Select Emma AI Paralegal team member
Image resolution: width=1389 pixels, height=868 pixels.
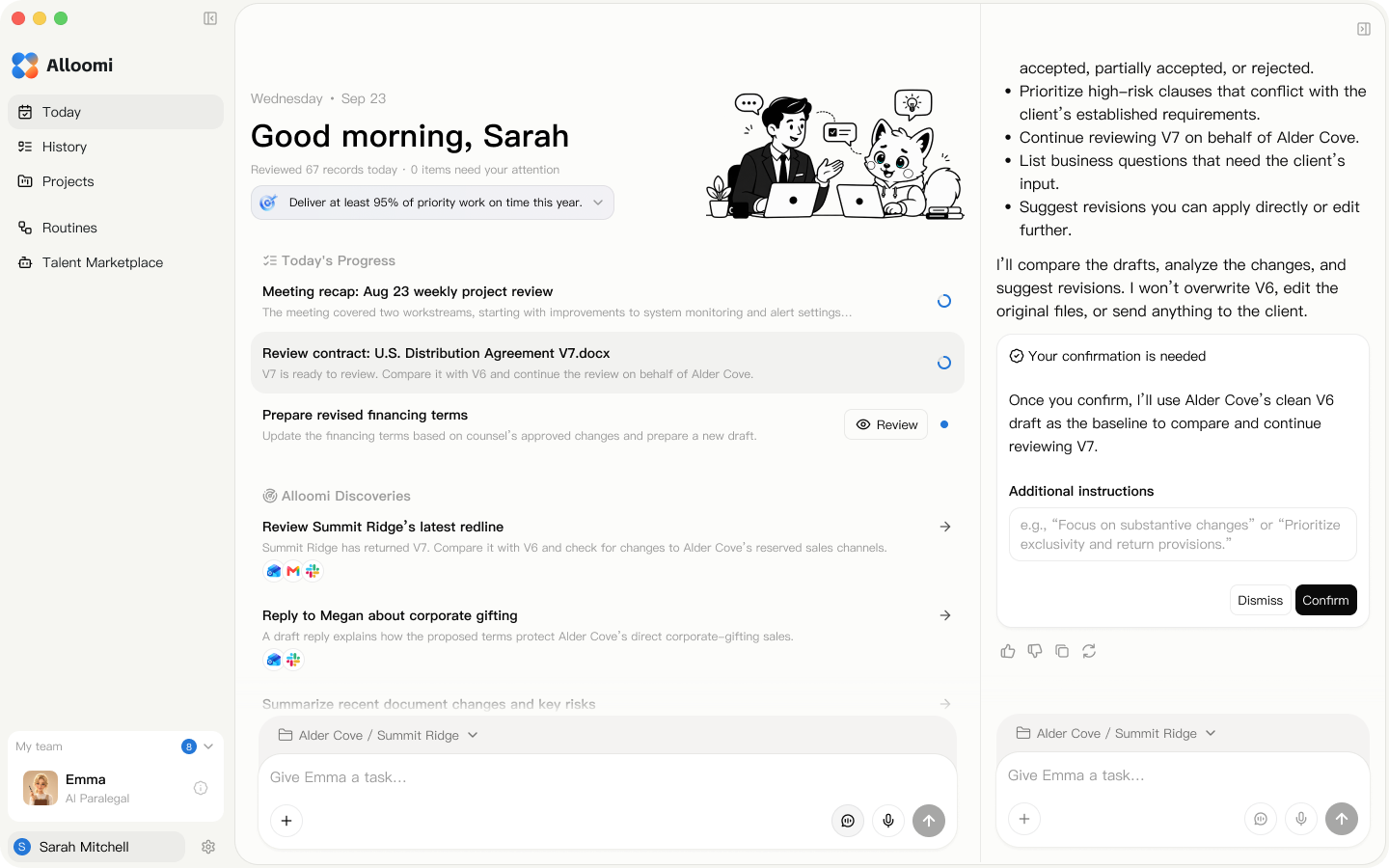click(x=116, y=788)
